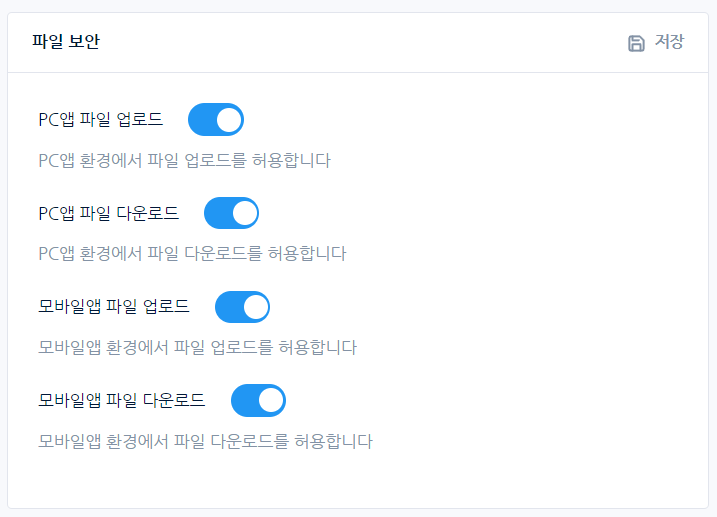The height and width of the screenshot is (517, 717).
Task: Click white knob of PC앱 파일 업로드 switch
Action: pos(229,120)
